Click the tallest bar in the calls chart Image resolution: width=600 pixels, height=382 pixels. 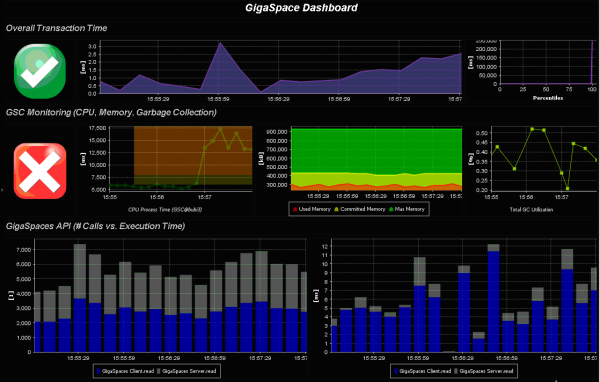click(x=80, y=298)
